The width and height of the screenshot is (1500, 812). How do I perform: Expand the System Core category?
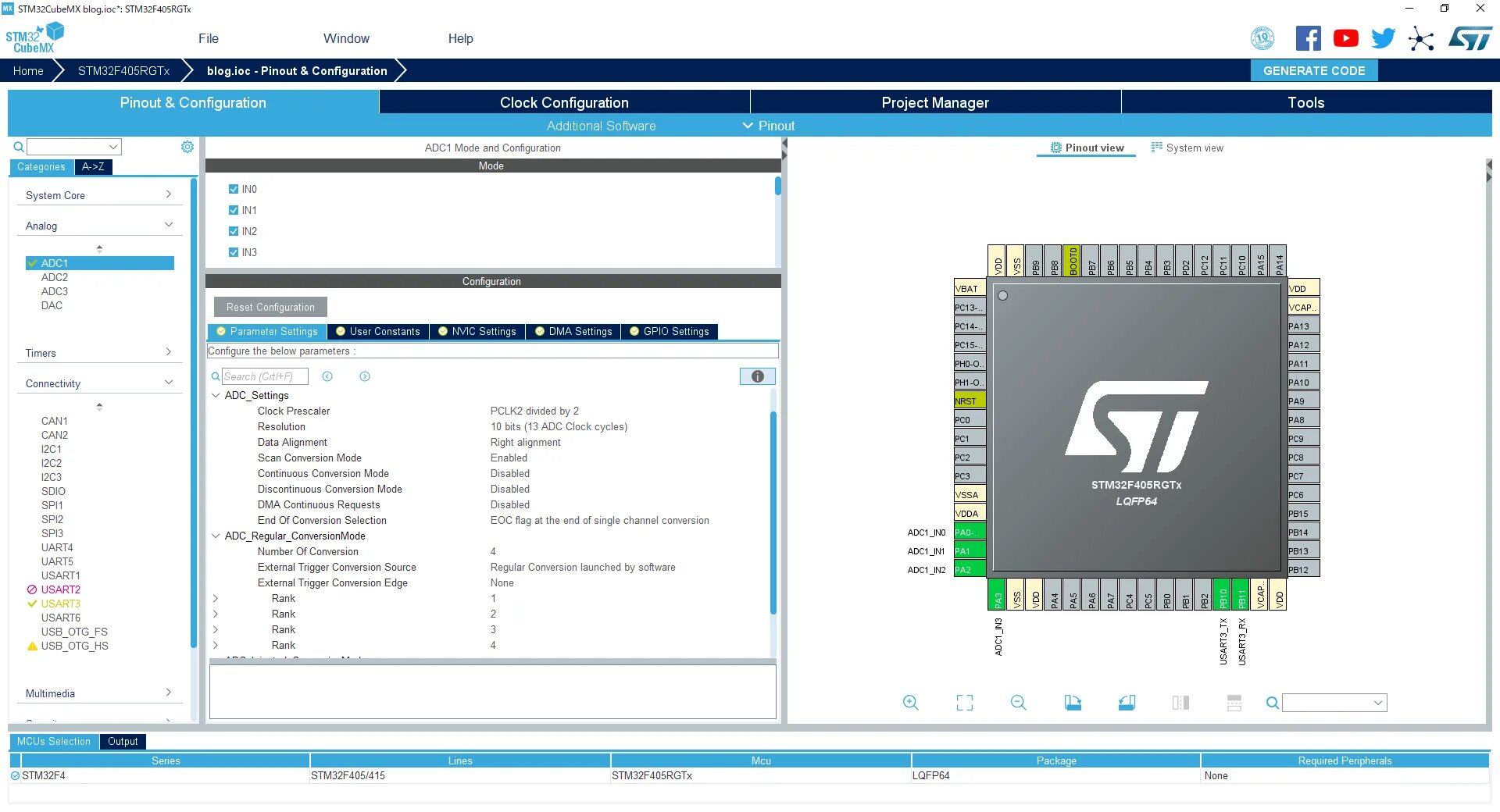pos(98,195)
